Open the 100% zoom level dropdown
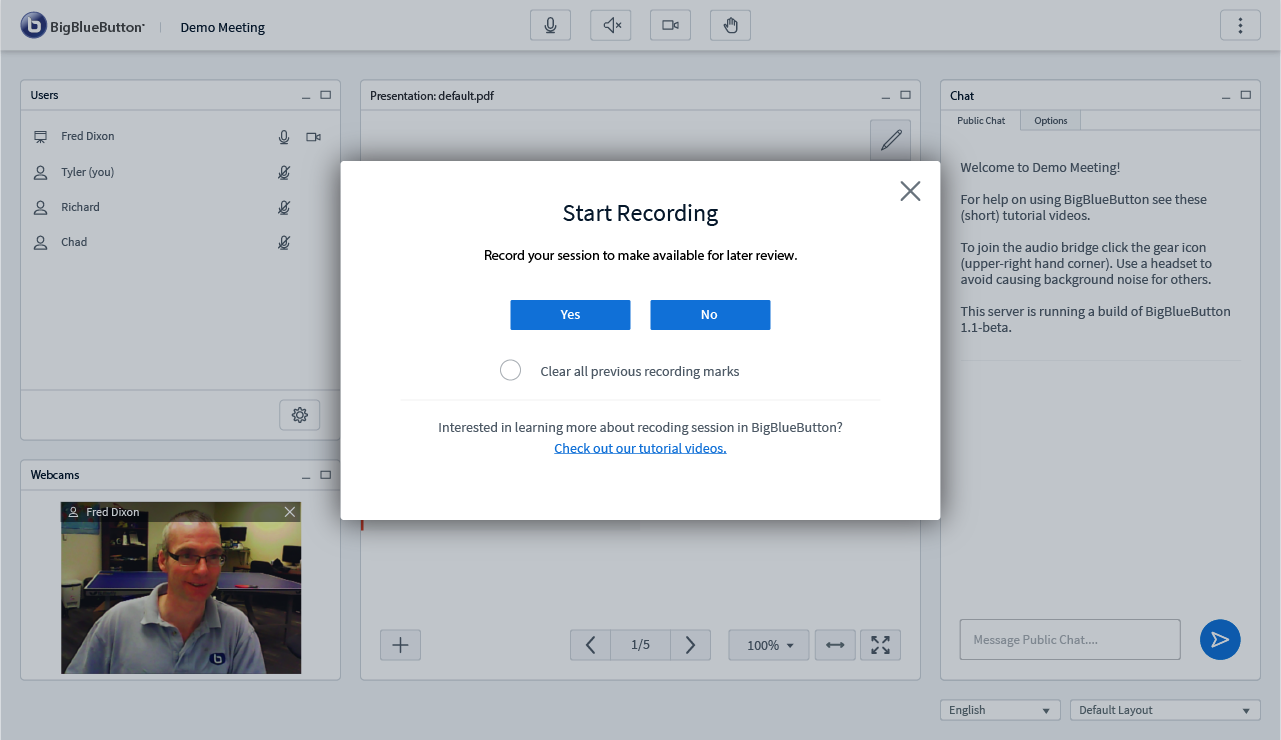The image size is (1281, 740). [x=768, y=645]
